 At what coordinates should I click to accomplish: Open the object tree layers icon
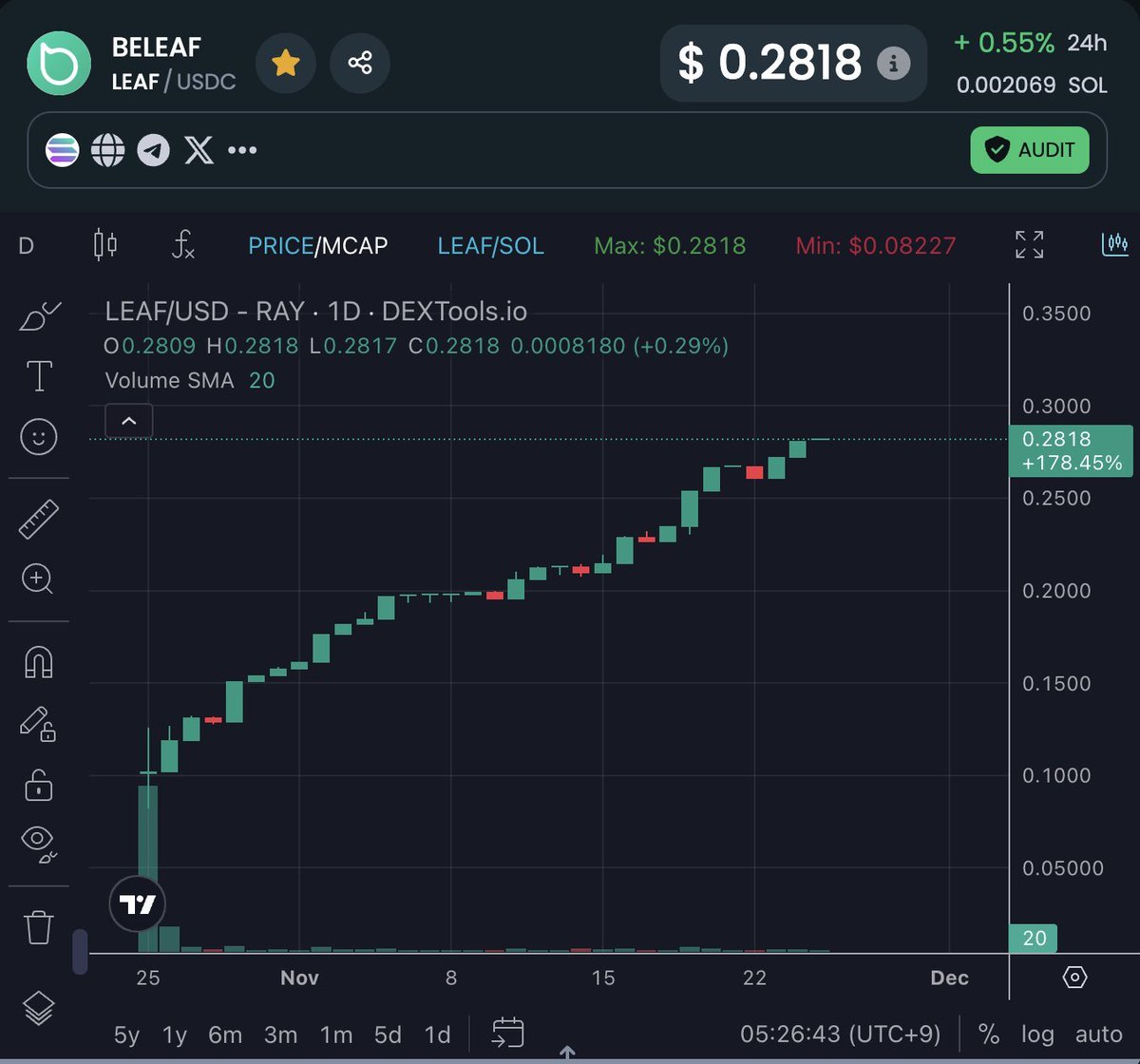(x=39, y=1009)
